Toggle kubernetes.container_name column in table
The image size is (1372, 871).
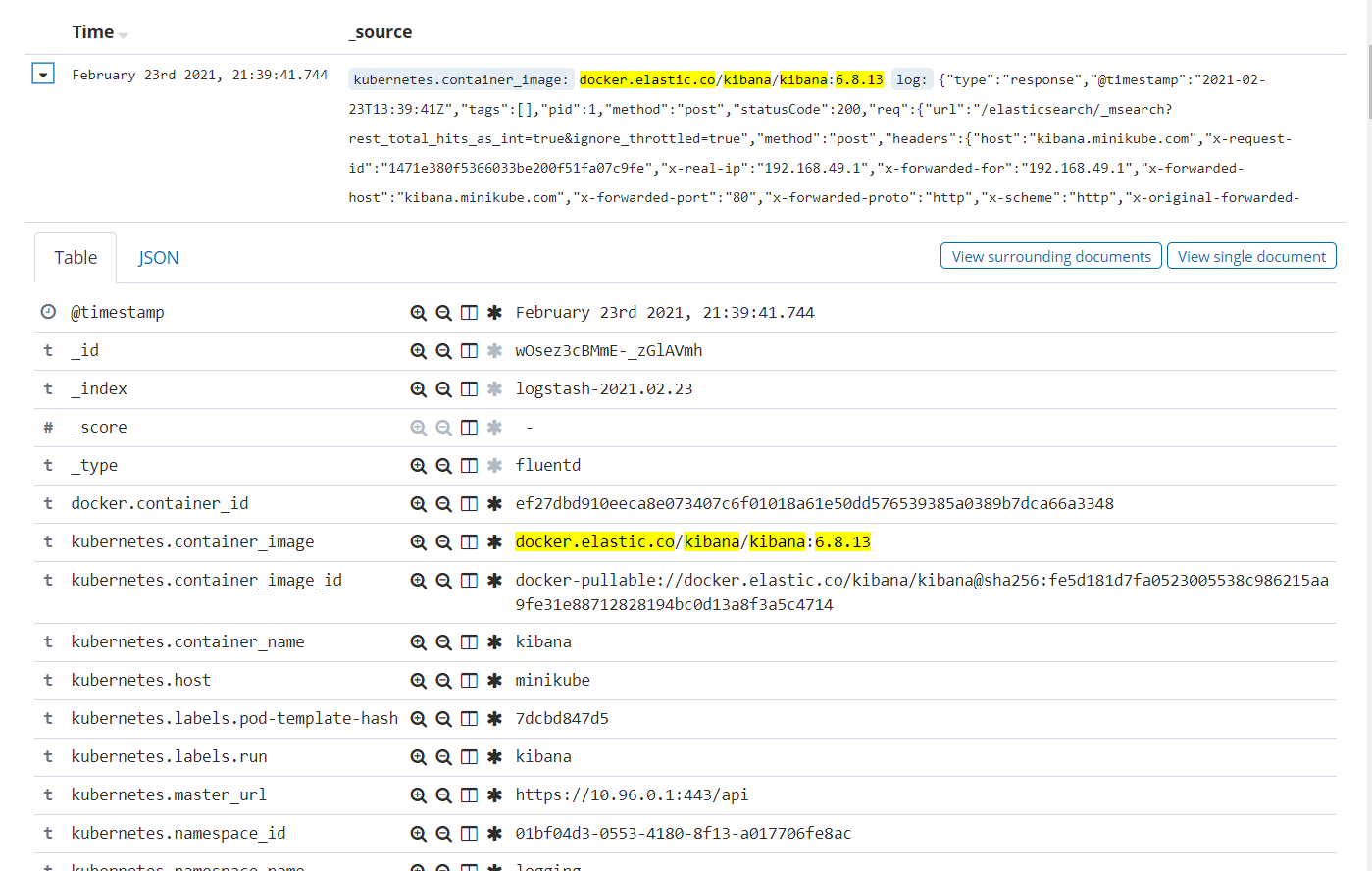(x=470, y=642)
